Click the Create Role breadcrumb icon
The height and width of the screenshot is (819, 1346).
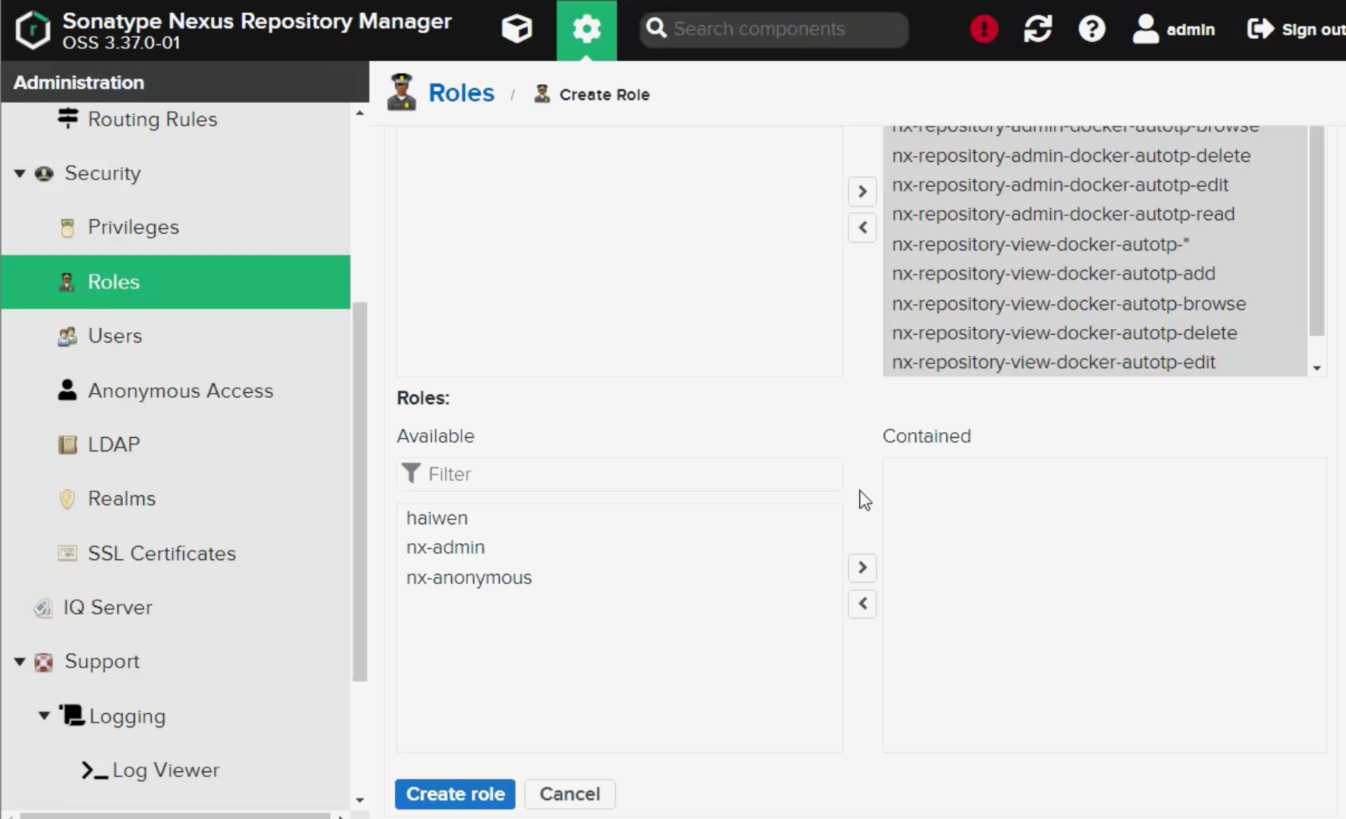click(542, 94)
